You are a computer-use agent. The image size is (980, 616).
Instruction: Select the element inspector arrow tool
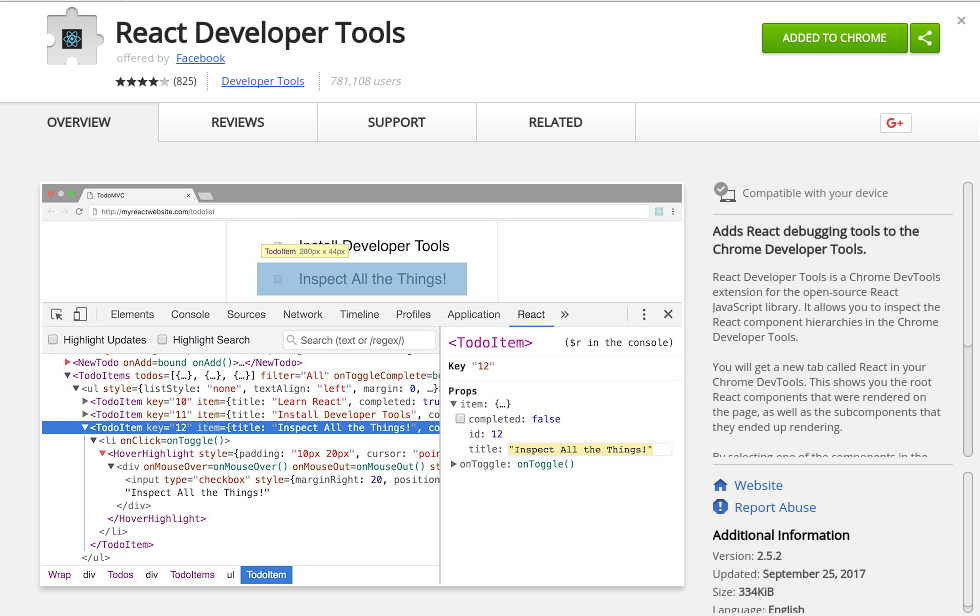pyautogui.click(x=57, y=314)
